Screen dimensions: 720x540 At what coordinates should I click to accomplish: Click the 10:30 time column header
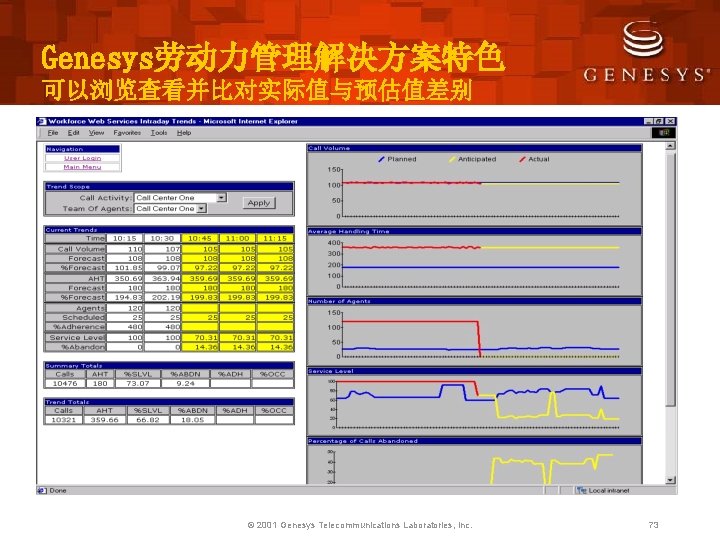[162, 238]
